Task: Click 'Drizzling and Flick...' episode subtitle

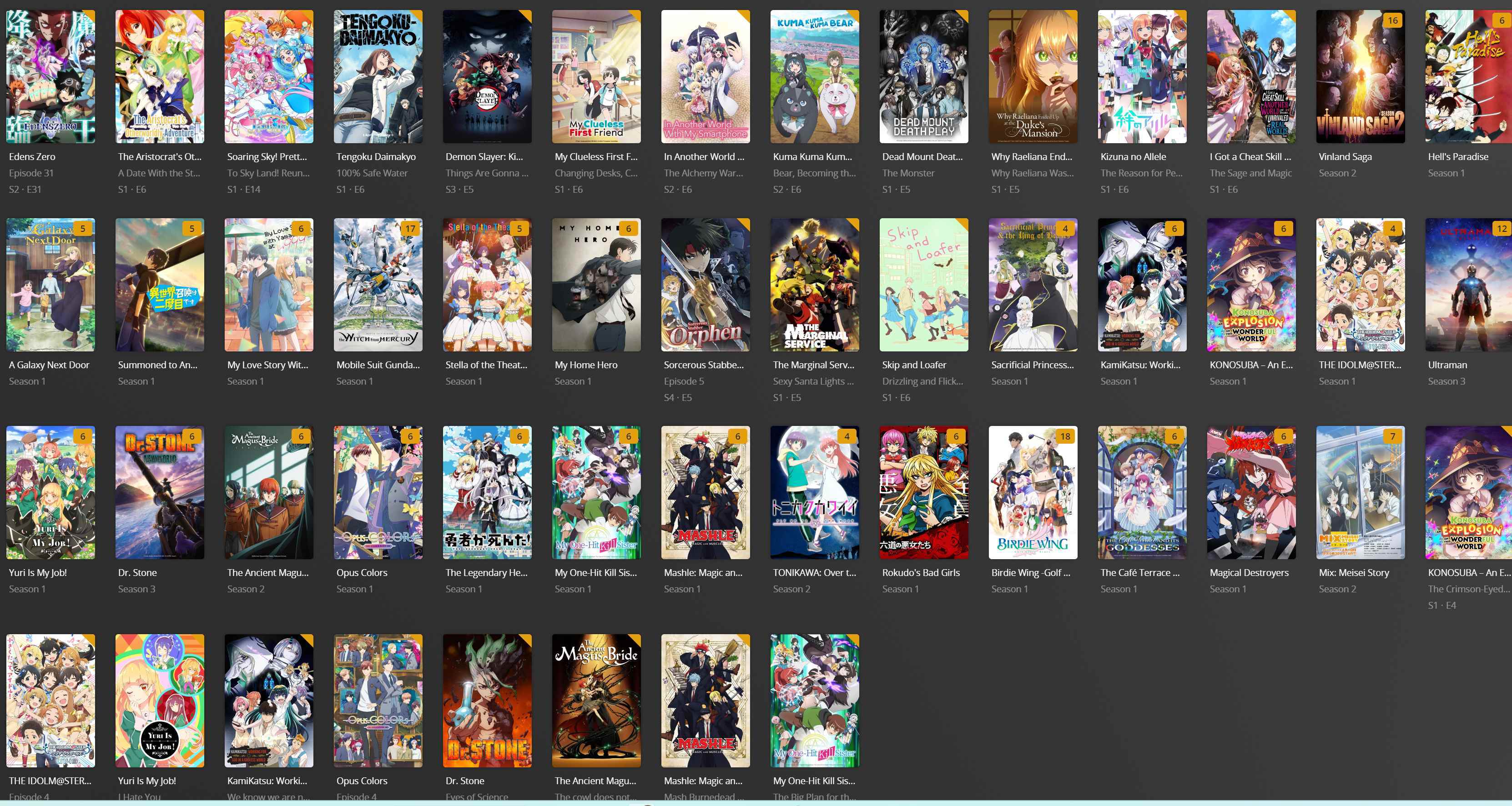Action: pos(922,381)
